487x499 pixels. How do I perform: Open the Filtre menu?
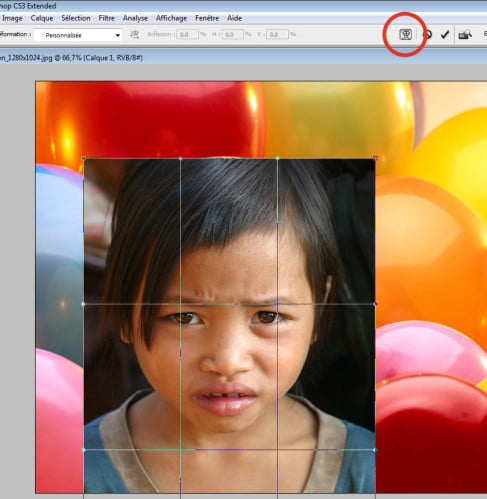pos(107,18)
